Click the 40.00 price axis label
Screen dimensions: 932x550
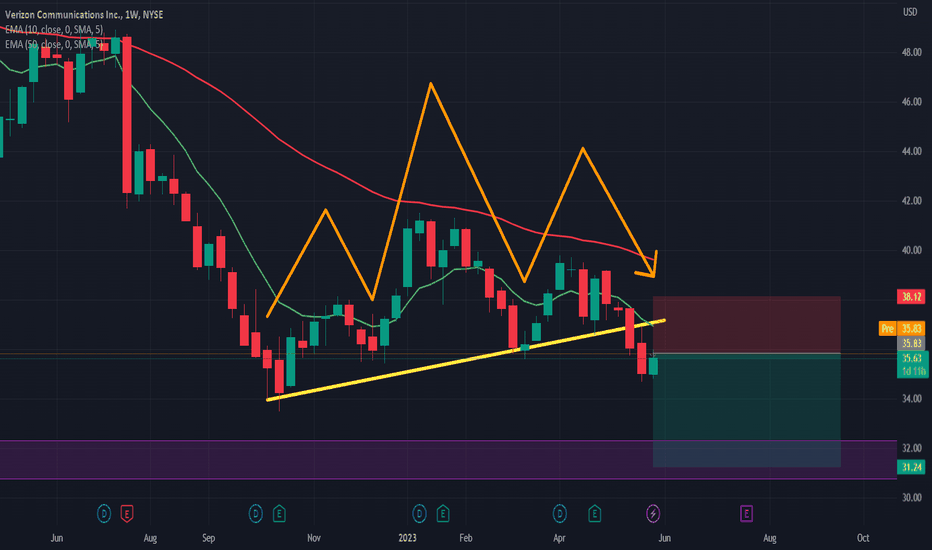pos(911,250)
